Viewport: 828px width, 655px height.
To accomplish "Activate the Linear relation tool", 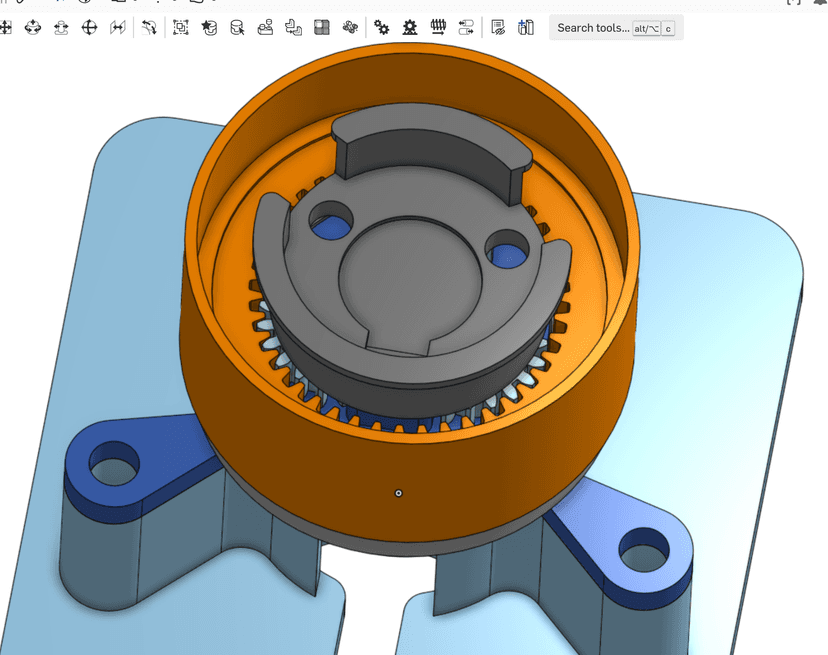I will pyautogui.click(x=466, y=28).
